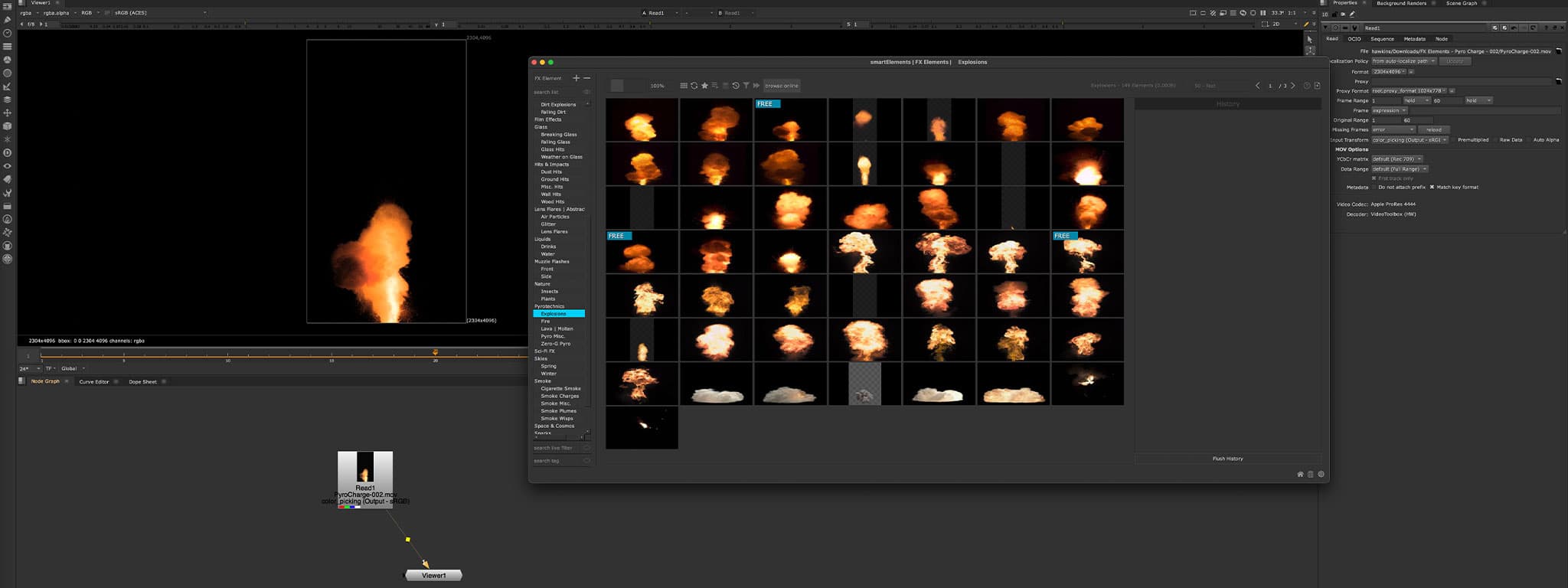1568x588 pixels.
Task: Select the Fire category in Pyrotechnics list
Action: (545, 322)
